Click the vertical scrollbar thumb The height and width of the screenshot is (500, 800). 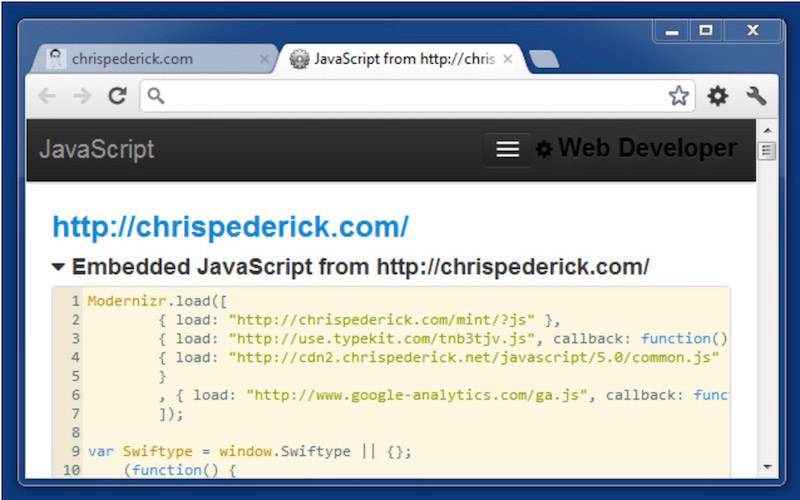click(767, 151)
